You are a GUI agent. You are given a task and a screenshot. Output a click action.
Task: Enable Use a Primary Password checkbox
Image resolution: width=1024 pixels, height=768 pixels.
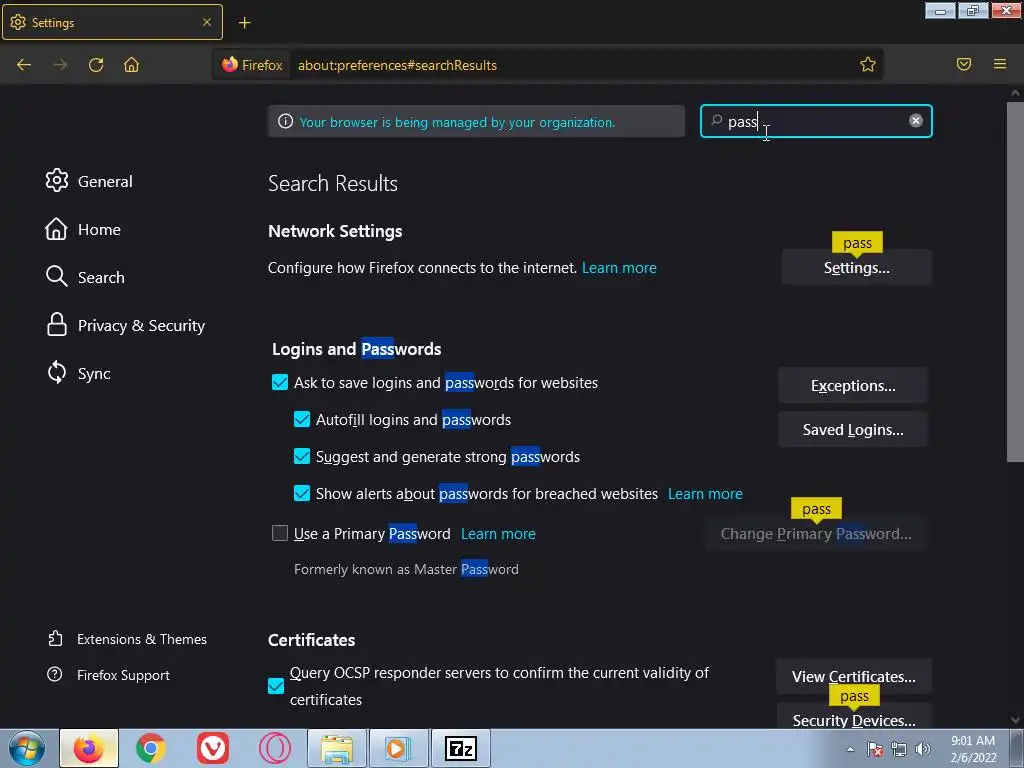pos(280,533)
